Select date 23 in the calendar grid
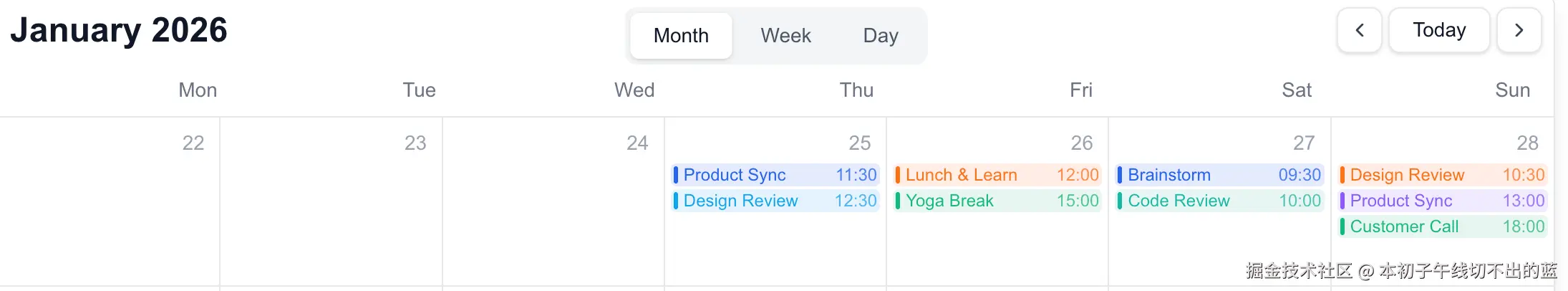The width and height of the screenshot is (1568, 291). click(x=415, y=143)
